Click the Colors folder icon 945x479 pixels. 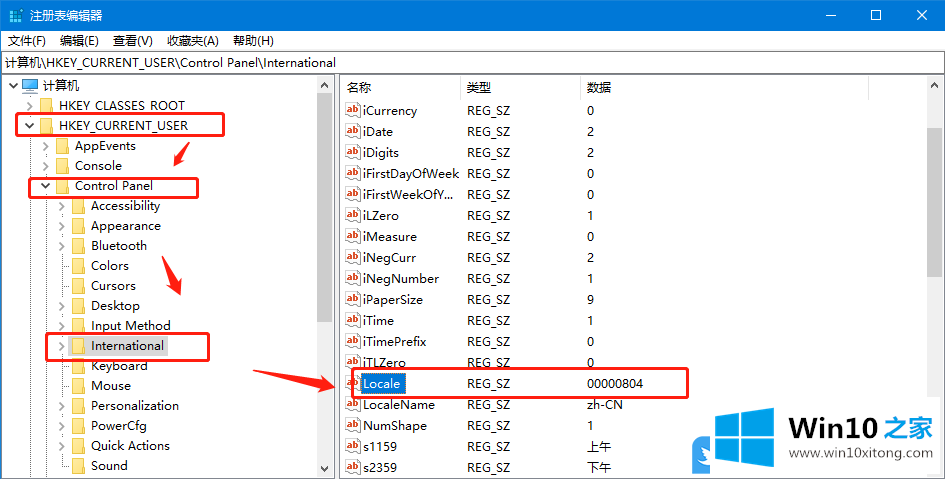(78, 266)
